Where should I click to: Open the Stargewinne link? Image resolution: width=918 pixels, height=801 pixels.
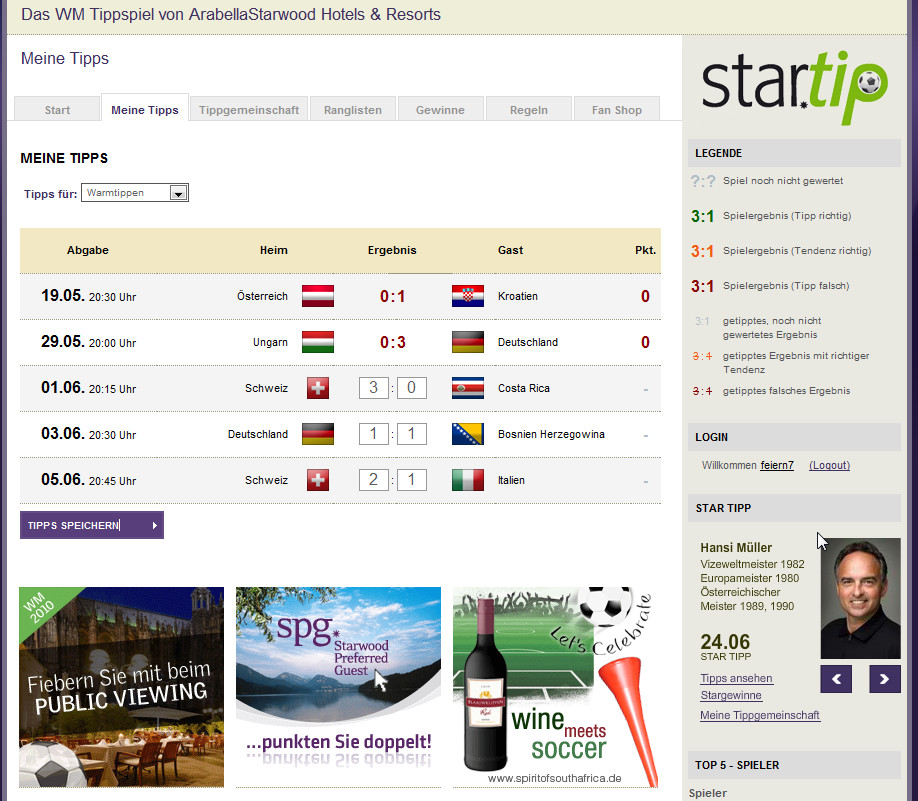[731, 696]
